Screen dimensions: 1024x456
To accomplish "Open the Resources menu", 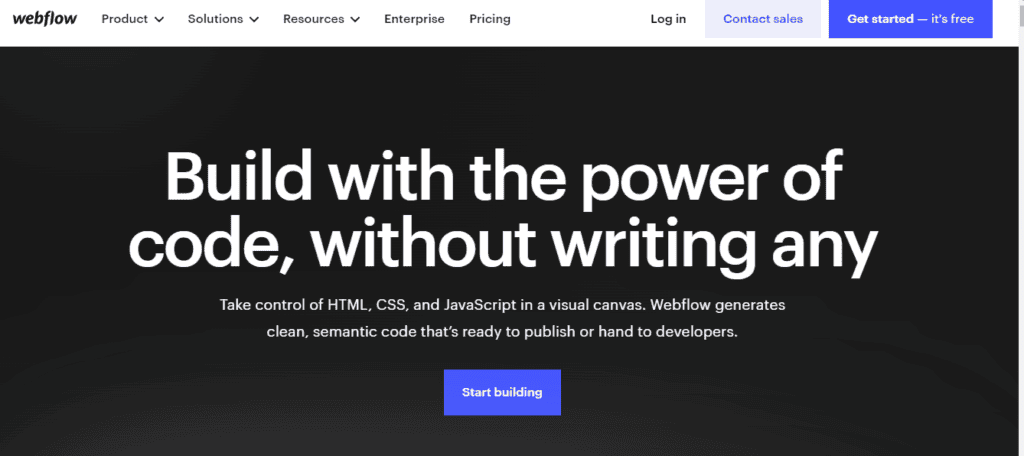I will pos(313,19).
